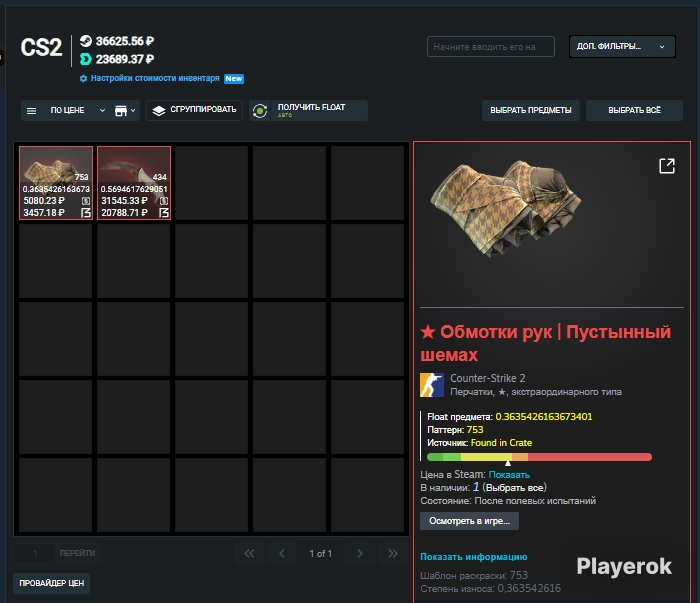The image size is (700, 603).
Task: Expand the 'Показать информацию' link
Action: (474, 557)
